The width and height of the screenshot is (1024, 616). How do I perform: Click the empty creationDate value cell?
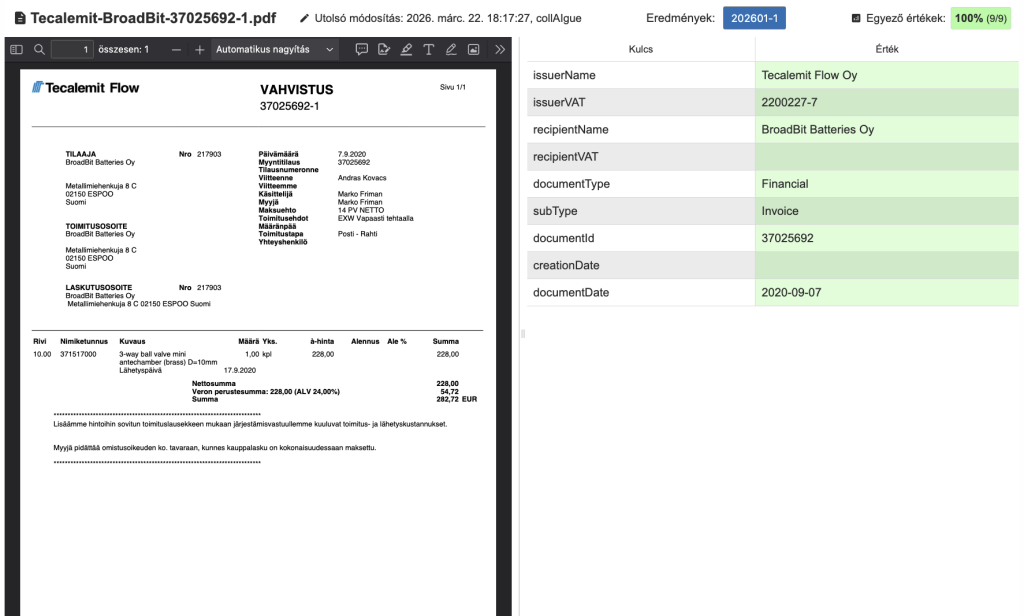pyautogui.click(x=887, y=265)
